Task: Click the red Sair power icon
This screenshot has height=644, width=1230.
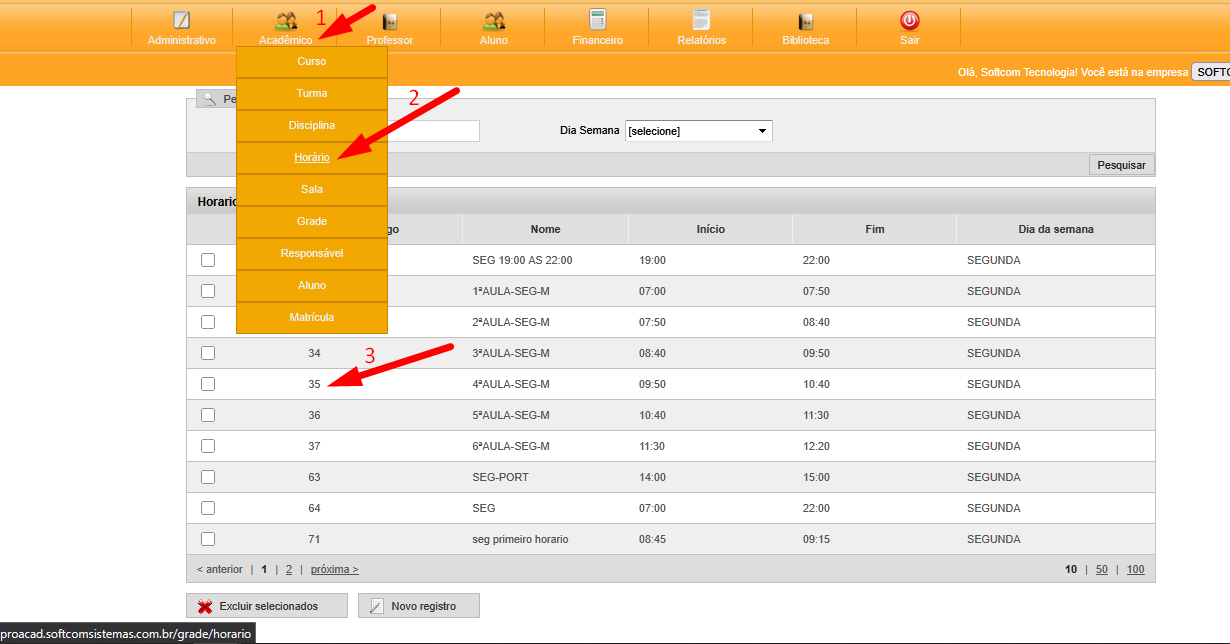Action: coord(909,21)
